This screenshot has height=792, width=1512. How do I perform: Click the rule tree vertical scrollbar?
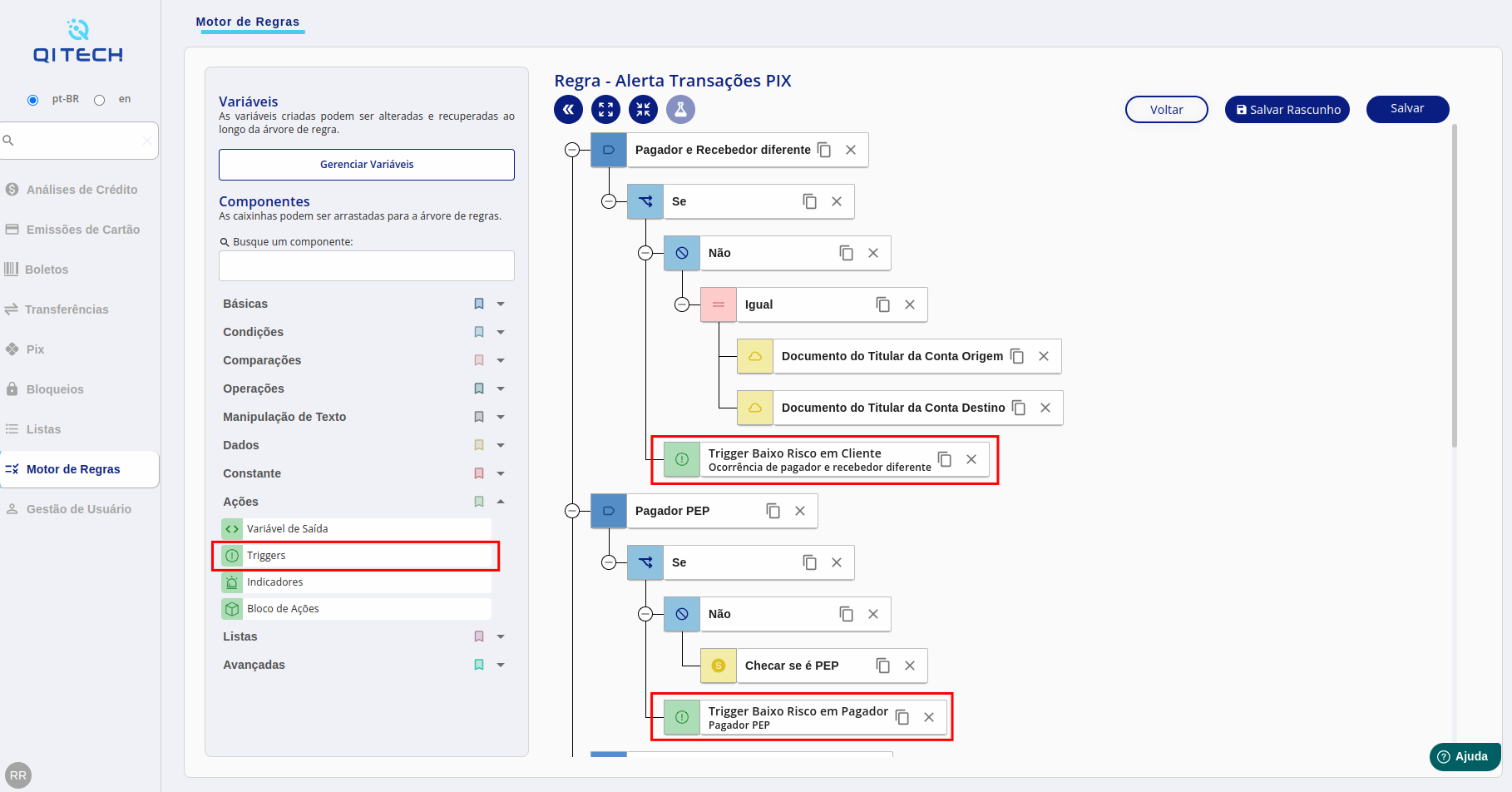pyautogui.click(x=1455, y=285)
